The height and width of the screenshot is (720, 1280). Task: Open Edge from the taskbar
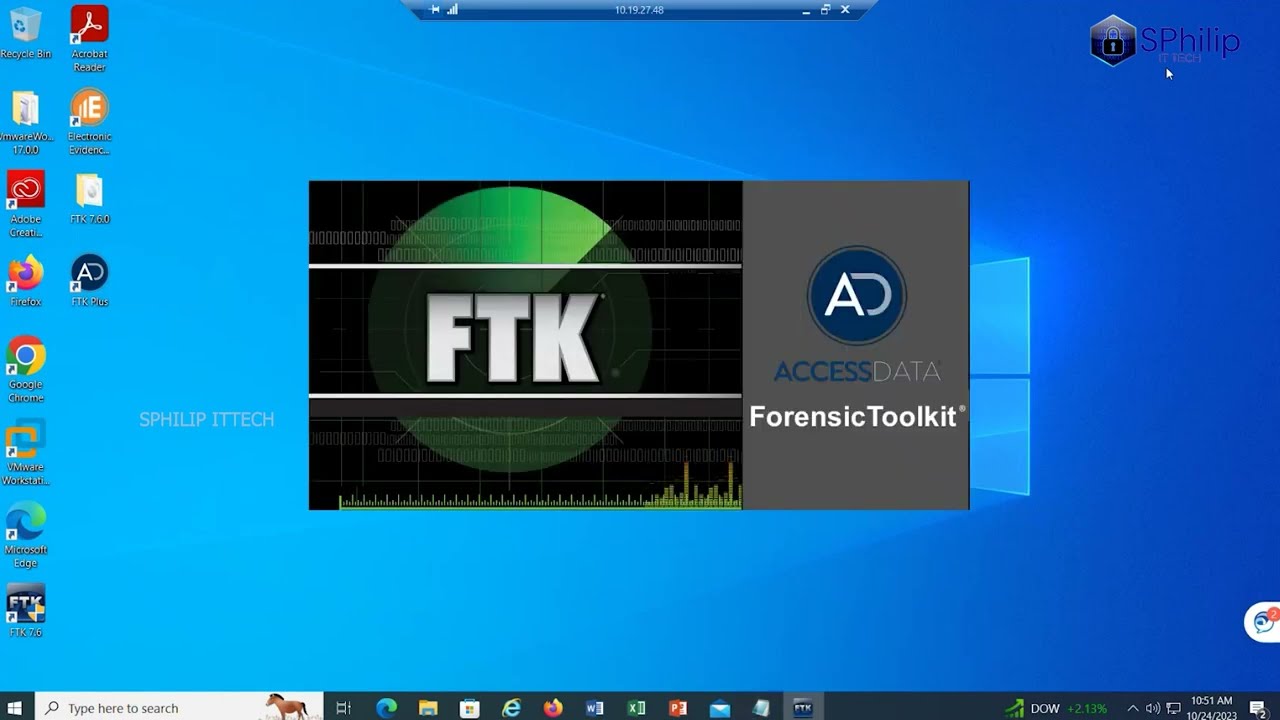click(386, 708)
